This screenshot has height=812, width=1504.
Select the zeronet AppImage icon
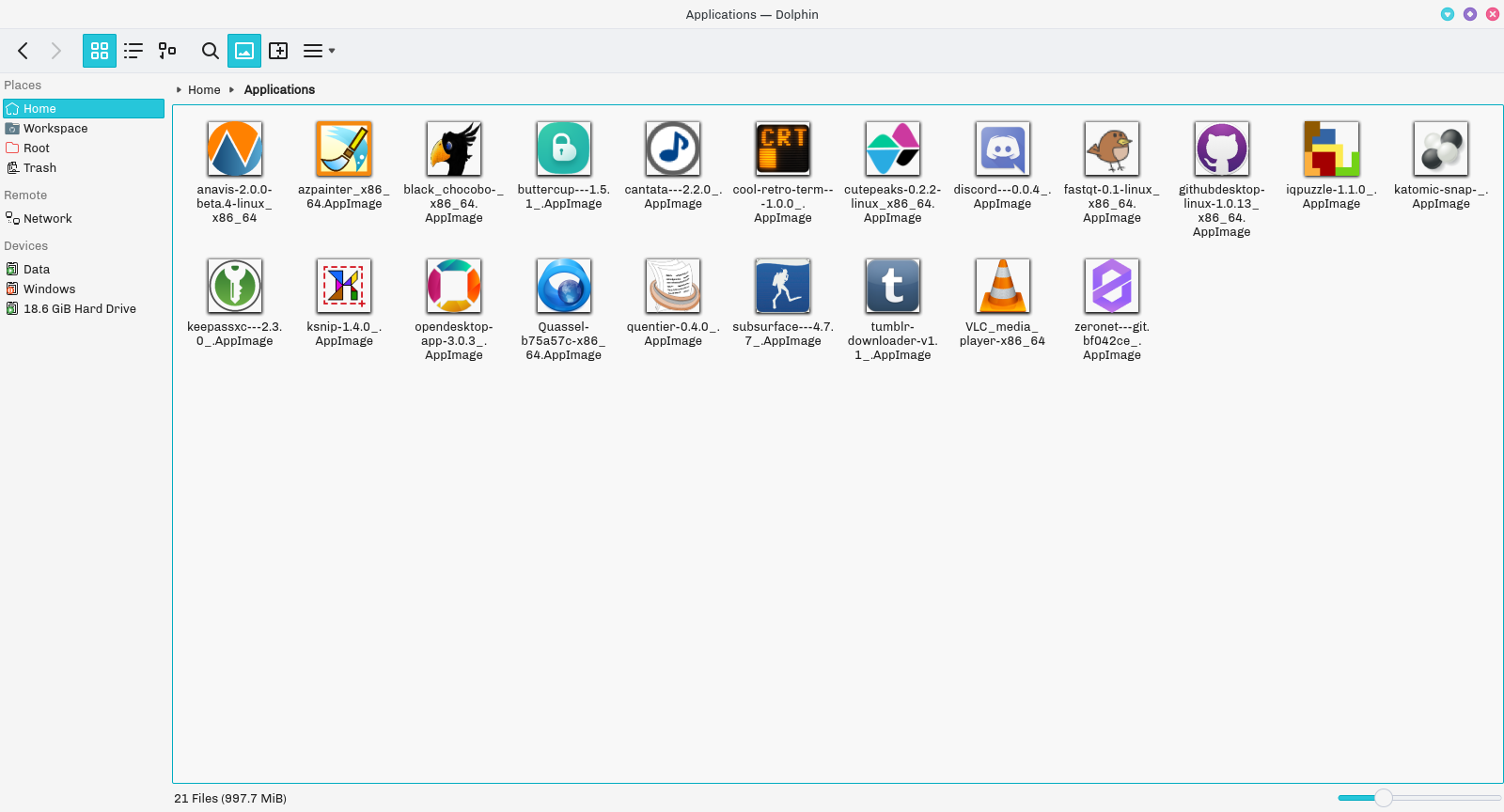click(x=1112, y=286)
